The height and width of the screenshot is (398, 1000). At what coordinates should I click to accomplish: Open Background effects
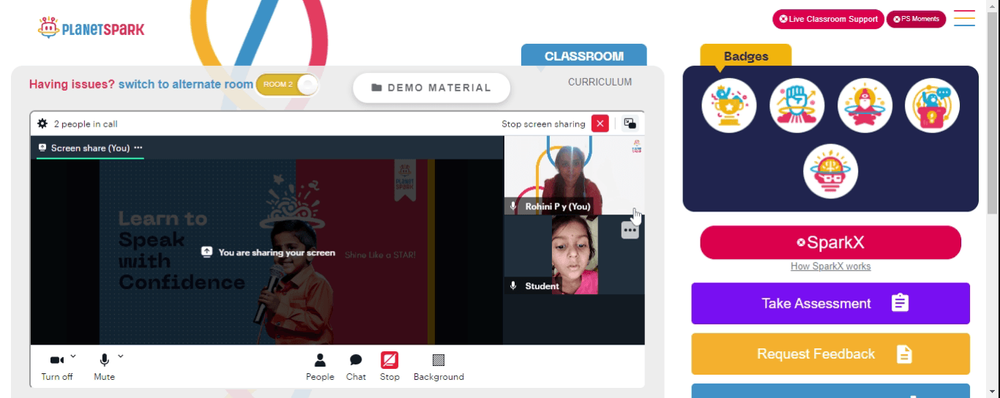coord(439,367)
